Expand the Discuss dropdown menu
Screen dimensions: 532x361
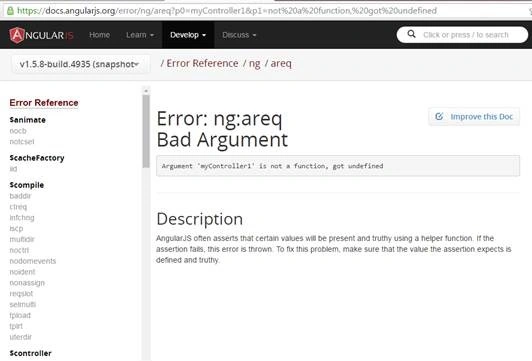(x=239, y=35)
